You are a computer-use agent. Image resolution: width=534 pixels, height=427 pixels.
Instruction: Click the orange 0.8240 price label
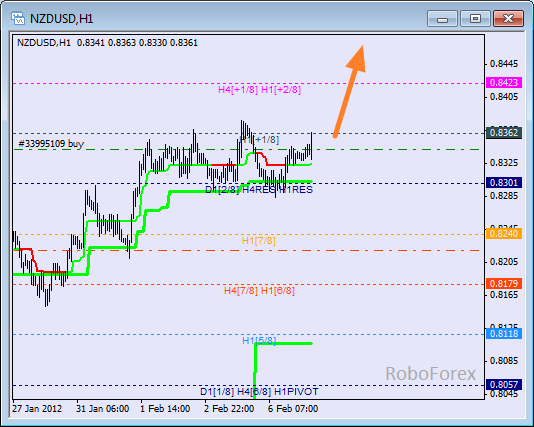point(504,234)
